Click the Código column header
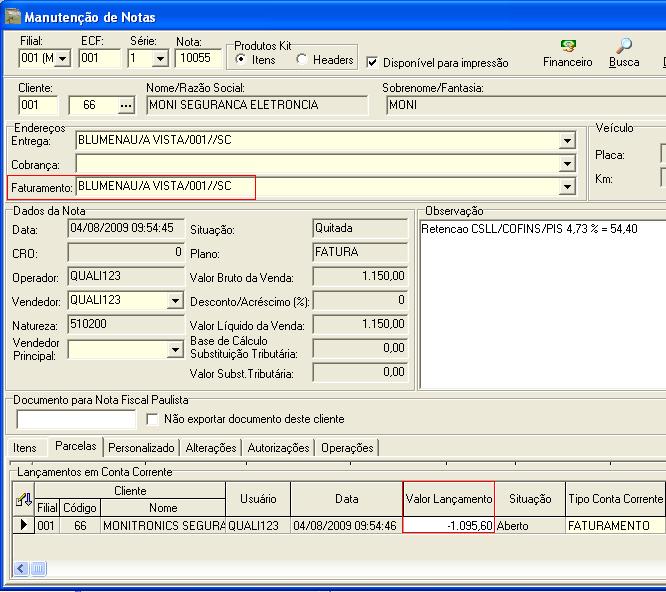 click(x=80, y=508)
